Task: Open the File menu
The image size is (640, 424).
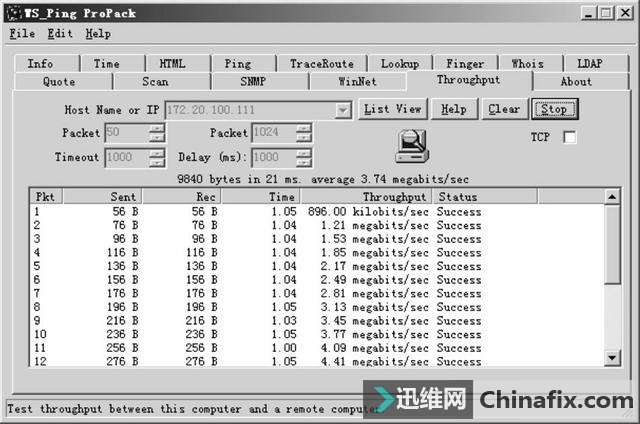Action: pos(22,33)
